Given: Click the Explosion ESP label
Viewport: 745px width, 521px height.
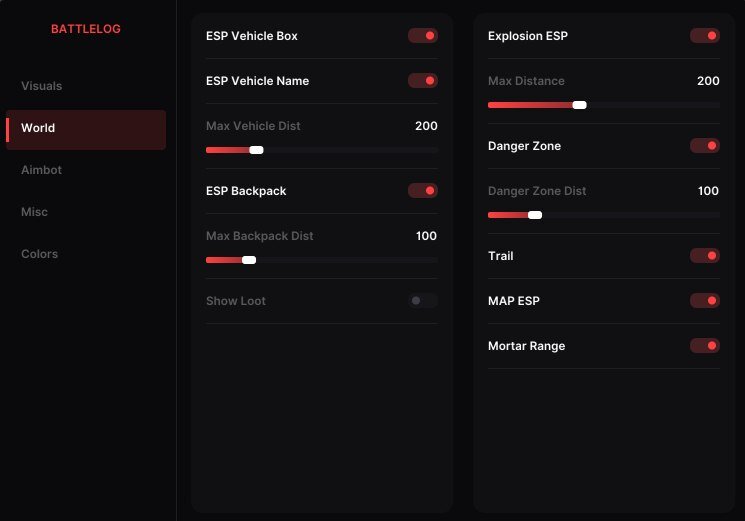Looking at the screenshot, I should tap(528, 36).
